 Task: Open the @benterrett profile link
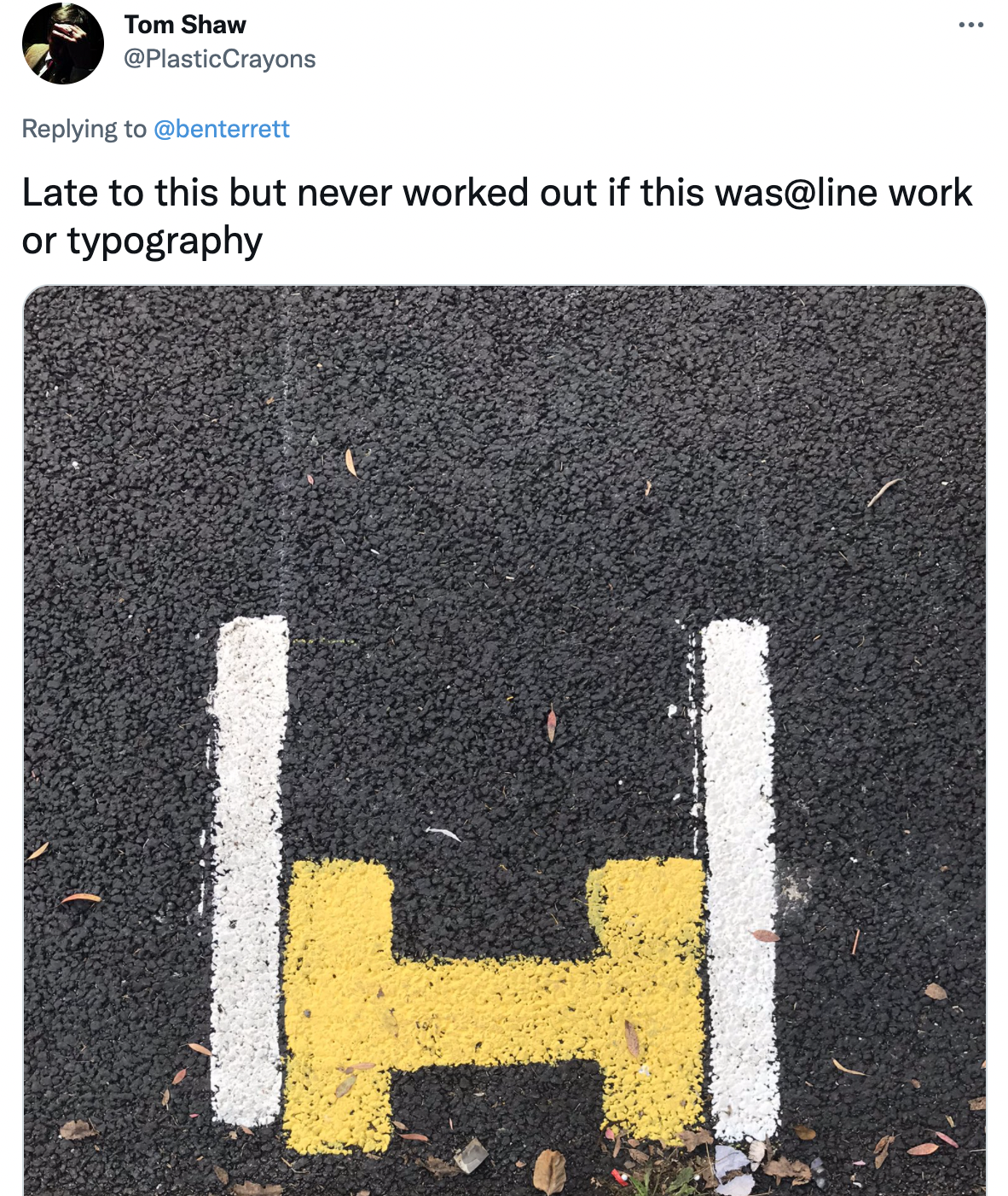pyautogui.click(x=222, y=129)
